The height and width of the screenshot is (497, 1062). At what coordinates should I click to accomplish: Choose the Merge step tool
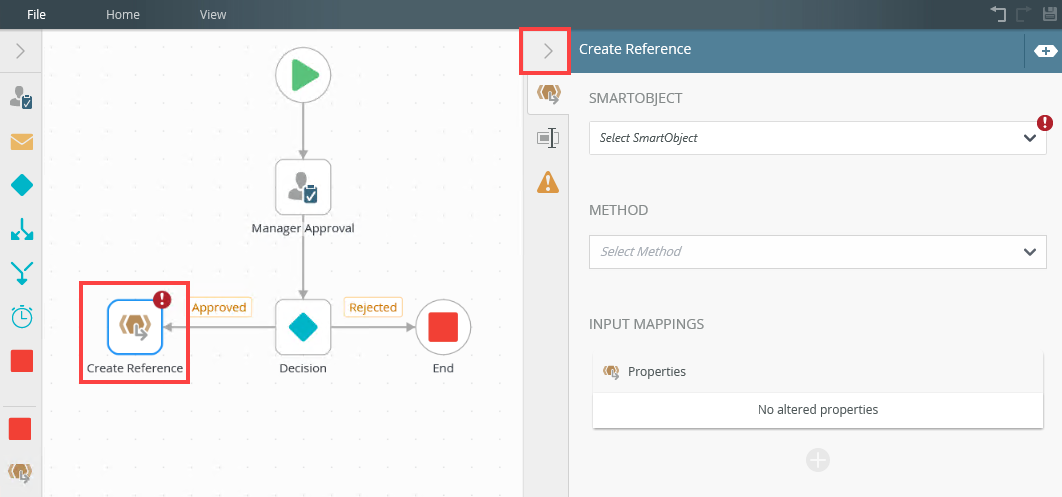tap(21, 272)
